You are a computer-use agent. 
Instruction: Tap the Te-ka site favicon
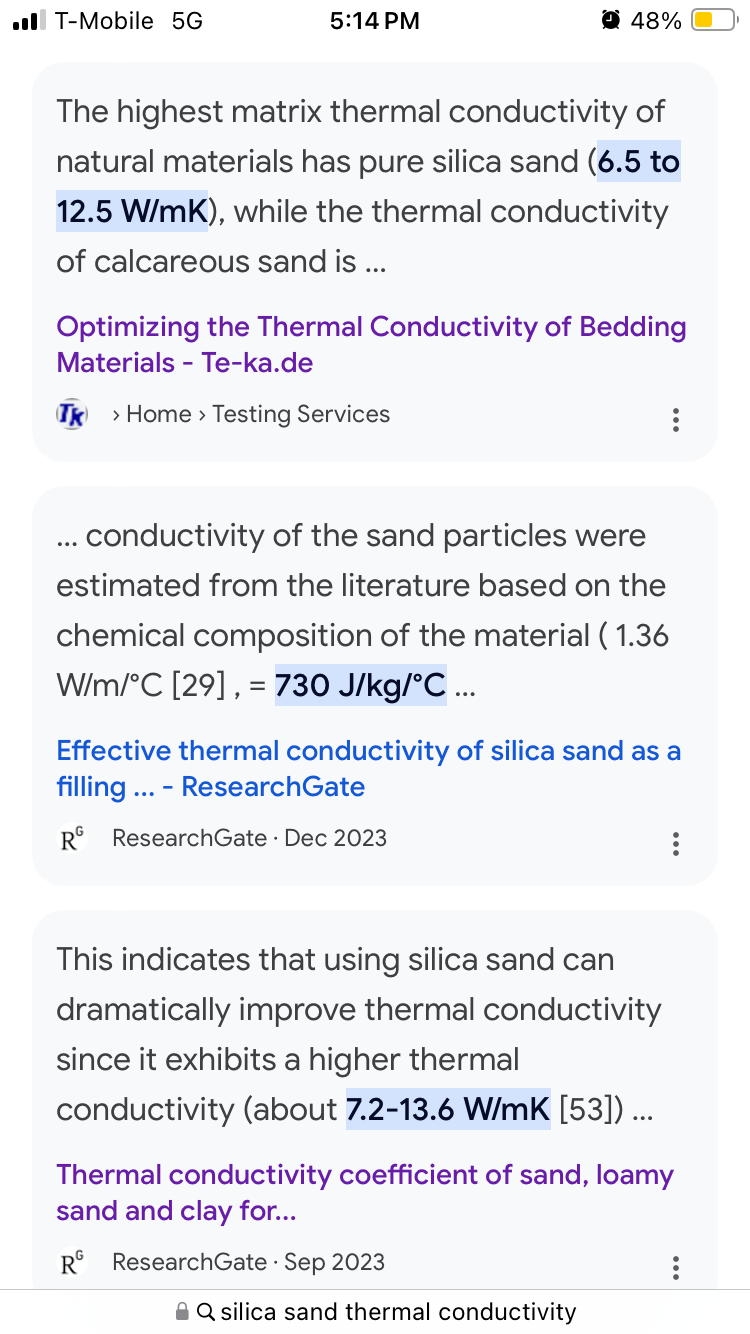[x=72, y=414]
